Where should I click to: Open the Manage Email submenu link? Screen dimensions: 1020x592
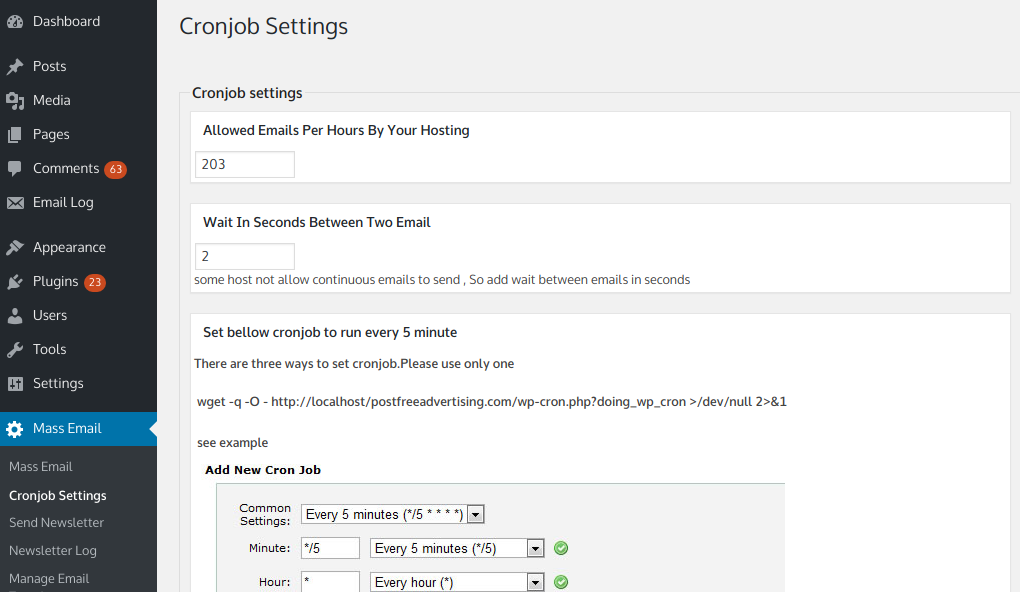click(x=49, y=578)
